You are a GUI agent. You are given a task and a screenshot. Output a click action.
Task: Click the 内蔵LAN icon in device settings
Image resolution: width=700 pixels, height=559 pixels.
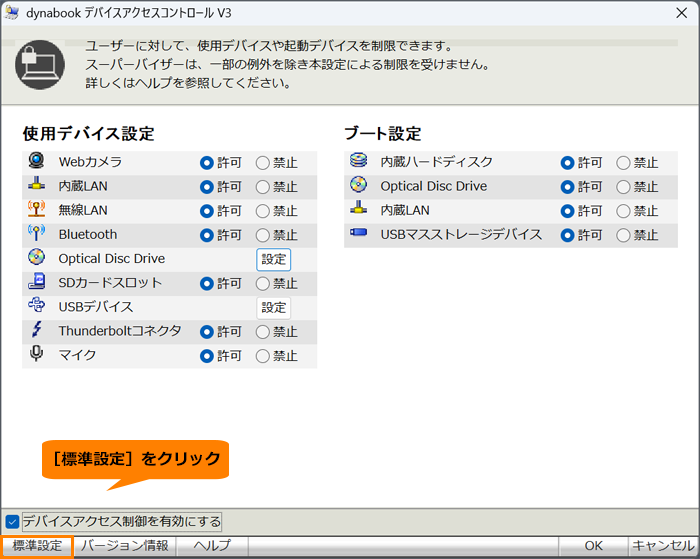[x=36, y=184]
